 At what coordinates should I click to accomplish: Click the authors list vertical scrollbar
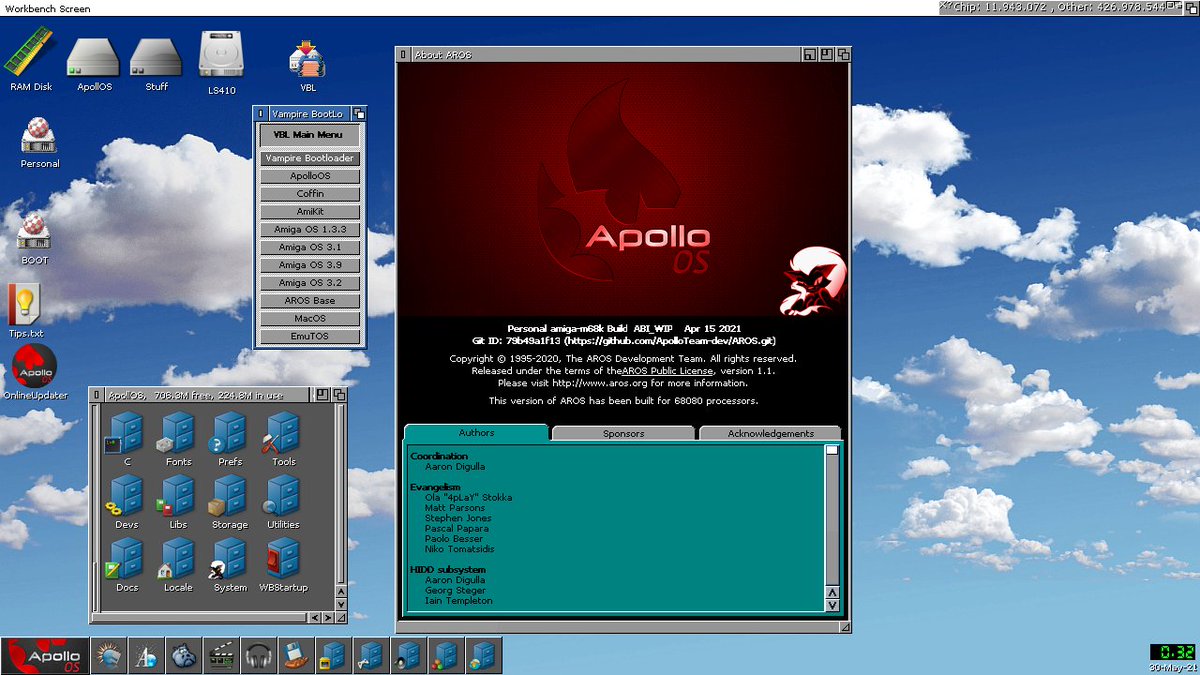[x=832, y=514]
